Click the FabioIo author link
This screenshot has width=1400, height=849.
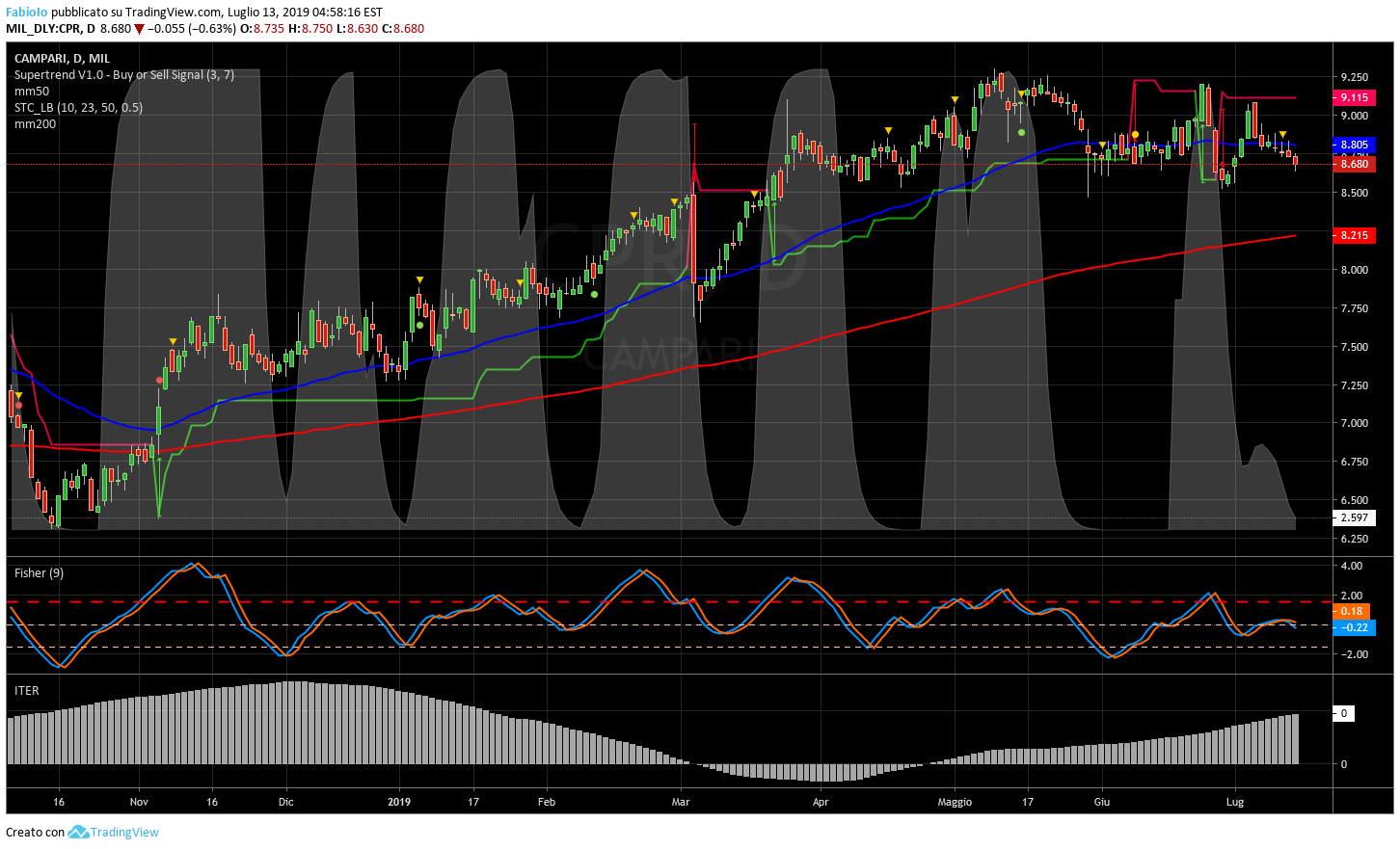pos(27,13)
